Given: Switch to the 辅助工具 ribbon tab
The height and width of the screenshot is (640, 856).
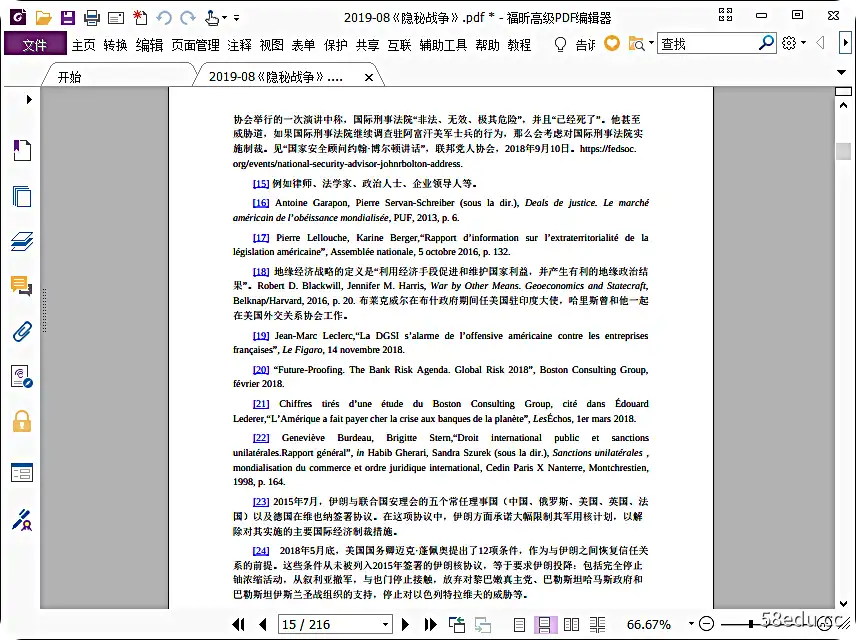Looking at the screenshot, I should point(443,45).
